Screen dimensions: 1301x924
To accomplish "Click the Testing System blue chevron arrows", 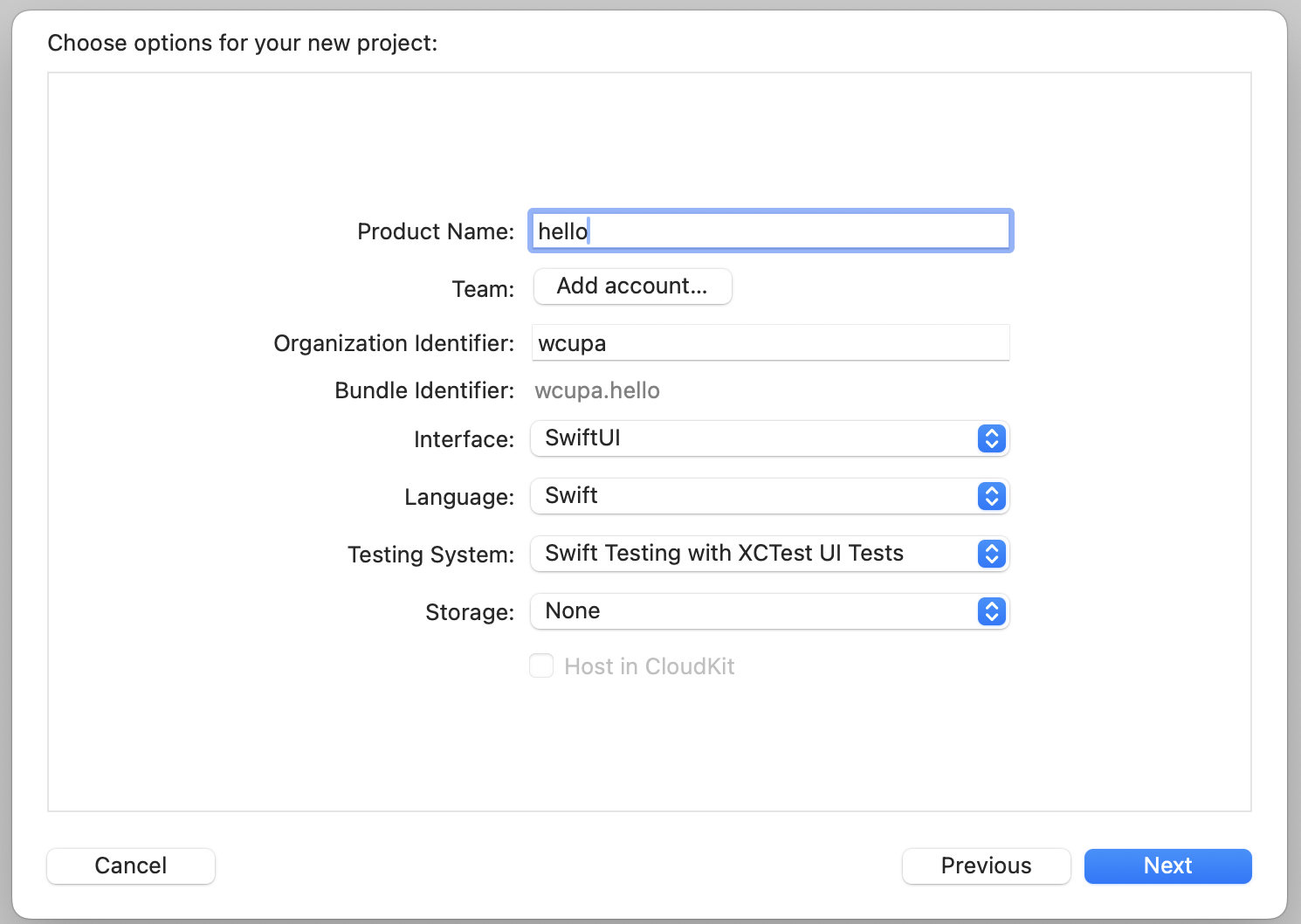I will click(991, 554).
